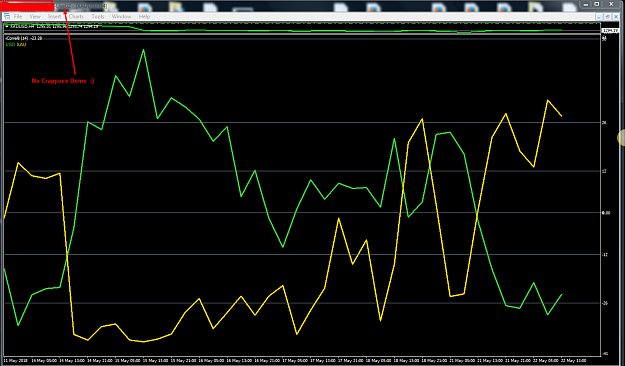Click the title bar text of the terminal
Screen dimensions: 625x366
[82, 6]
